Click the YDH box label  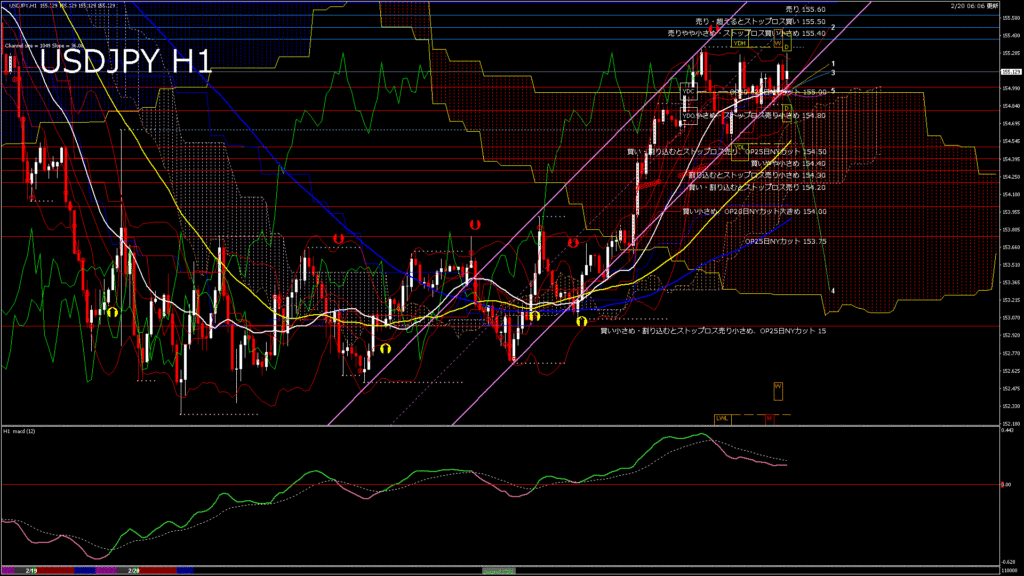(740, 43)
